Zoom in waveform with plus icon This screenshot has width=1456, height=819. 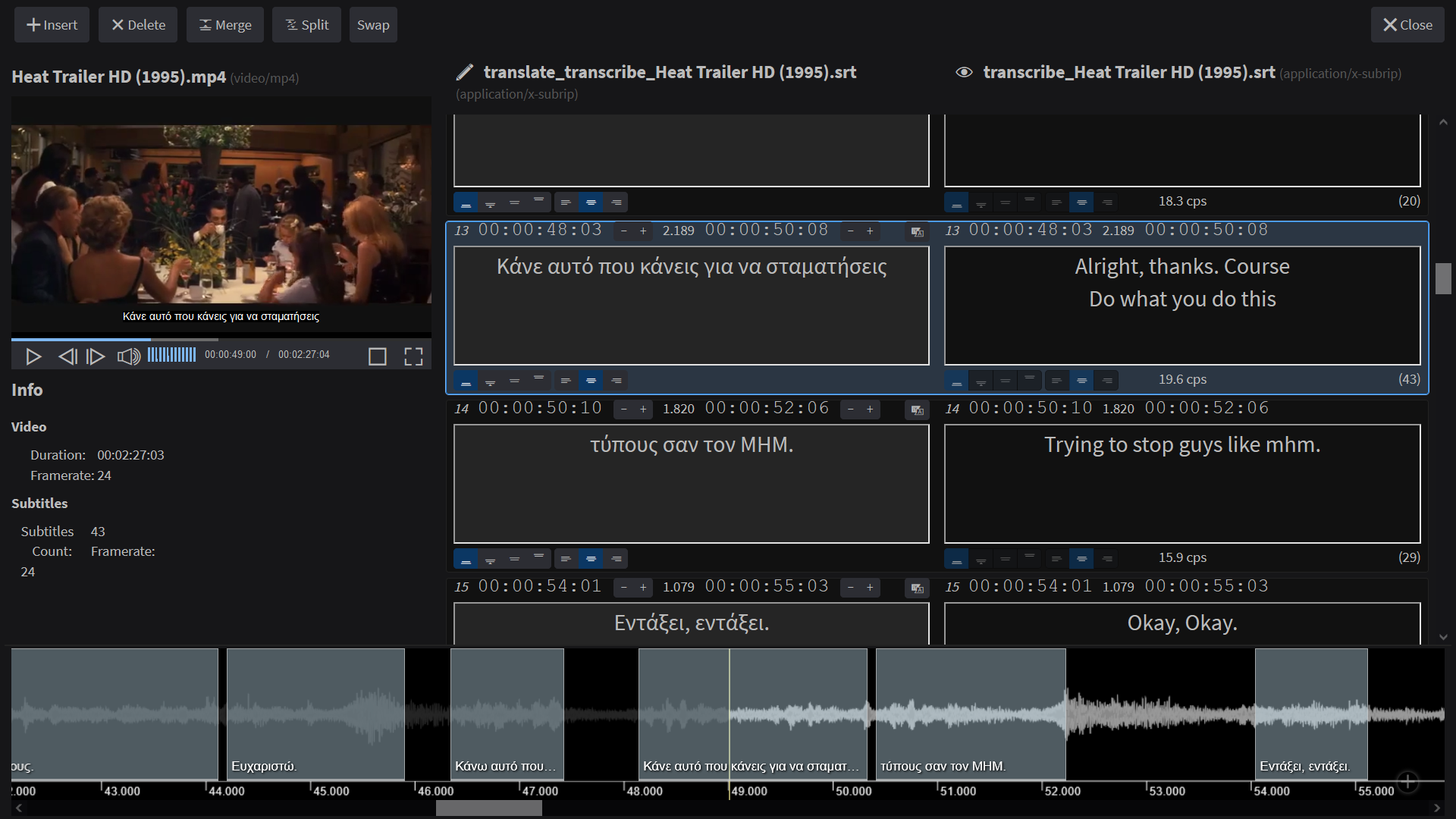1407,782
